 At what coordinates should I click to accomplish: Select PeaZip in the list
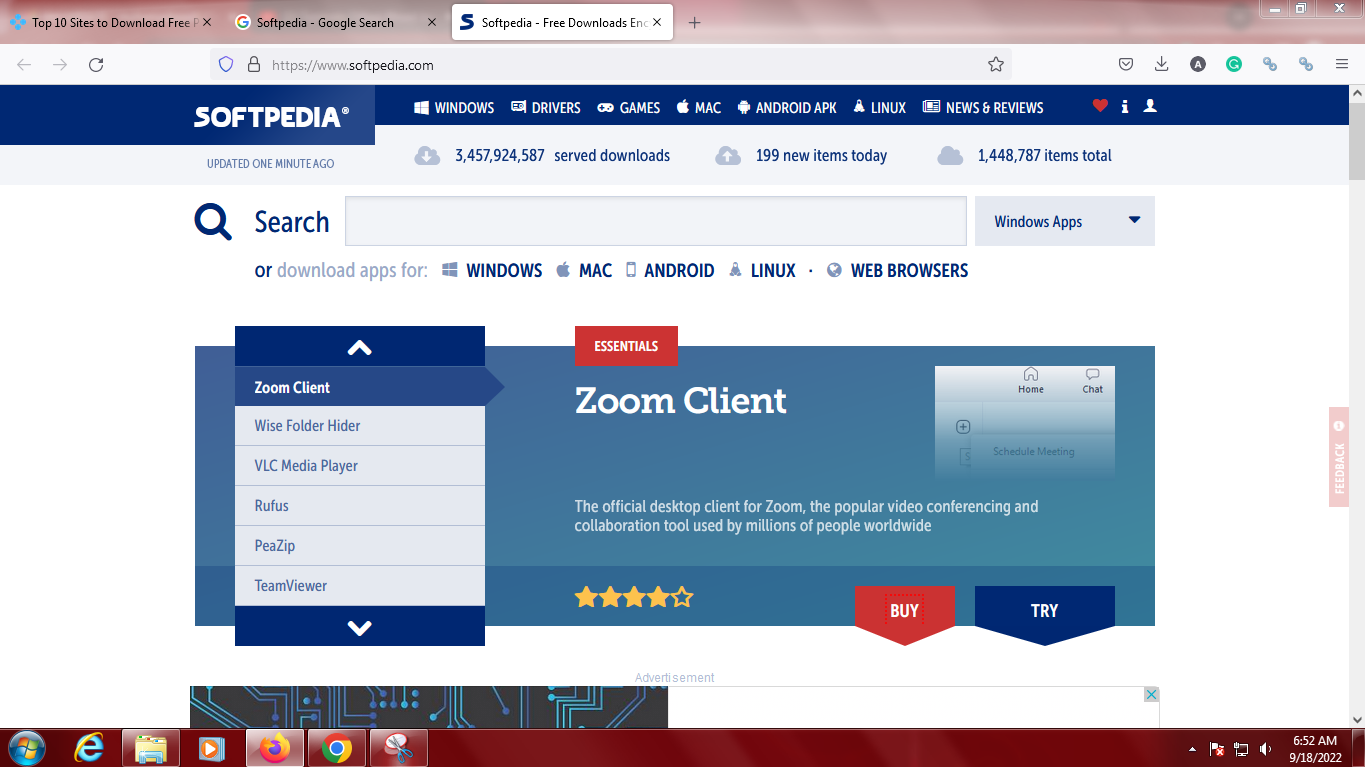coord(360,546)
